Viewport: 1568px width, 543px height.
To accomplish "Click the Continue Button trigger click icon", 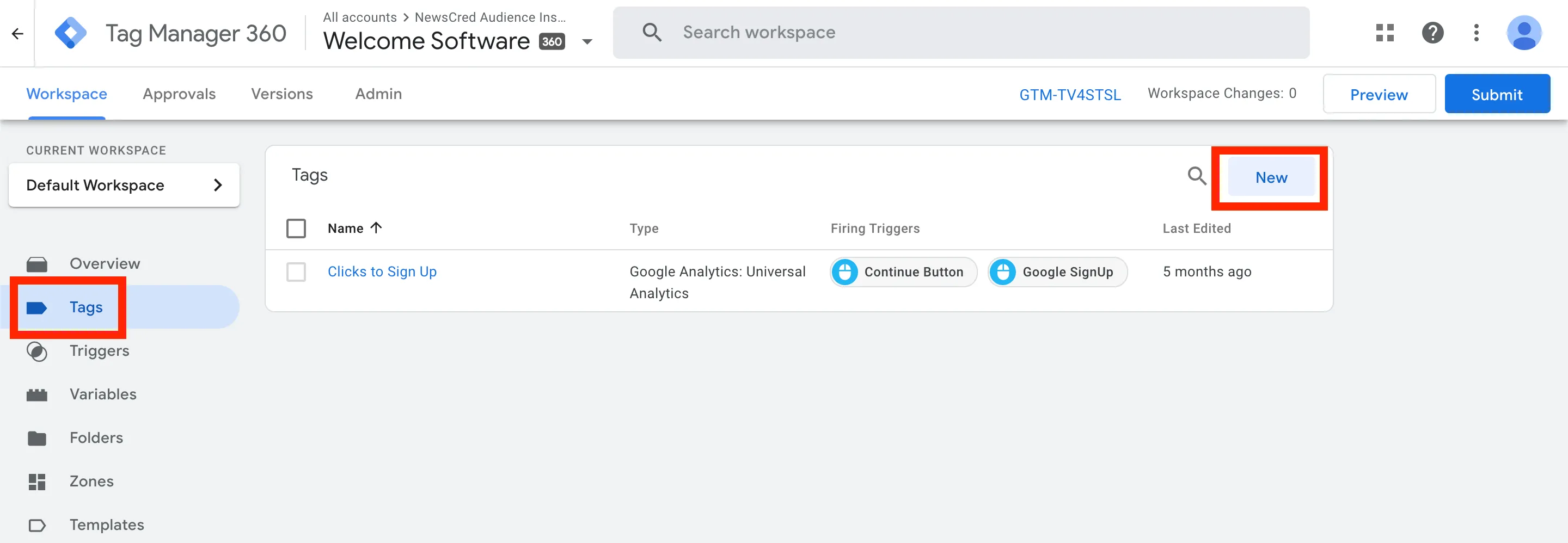I will click(x=845, y=272).
